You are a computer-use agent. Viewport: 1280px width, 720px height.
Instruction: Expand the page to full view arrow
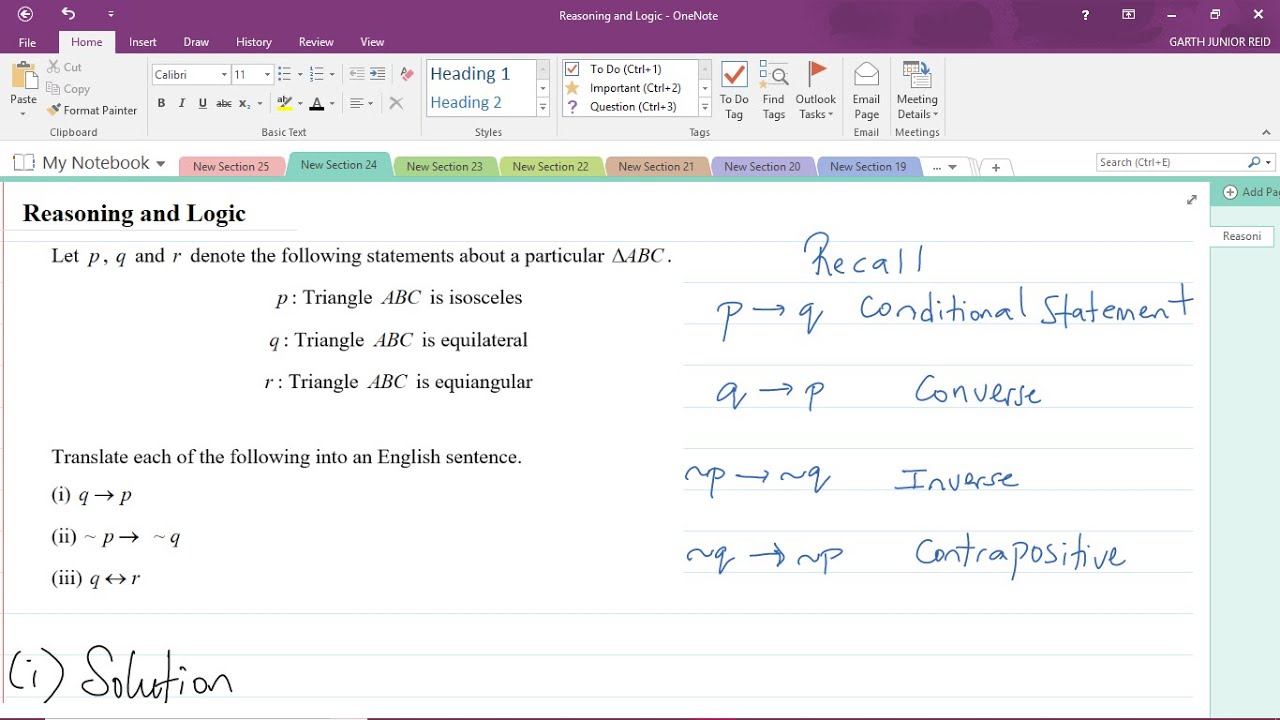[1191, 200]
